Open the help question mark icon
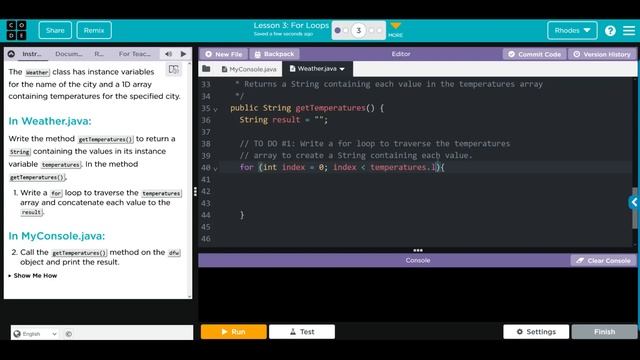This screenshot has height=360, width=640. click(x=610, y=31)
